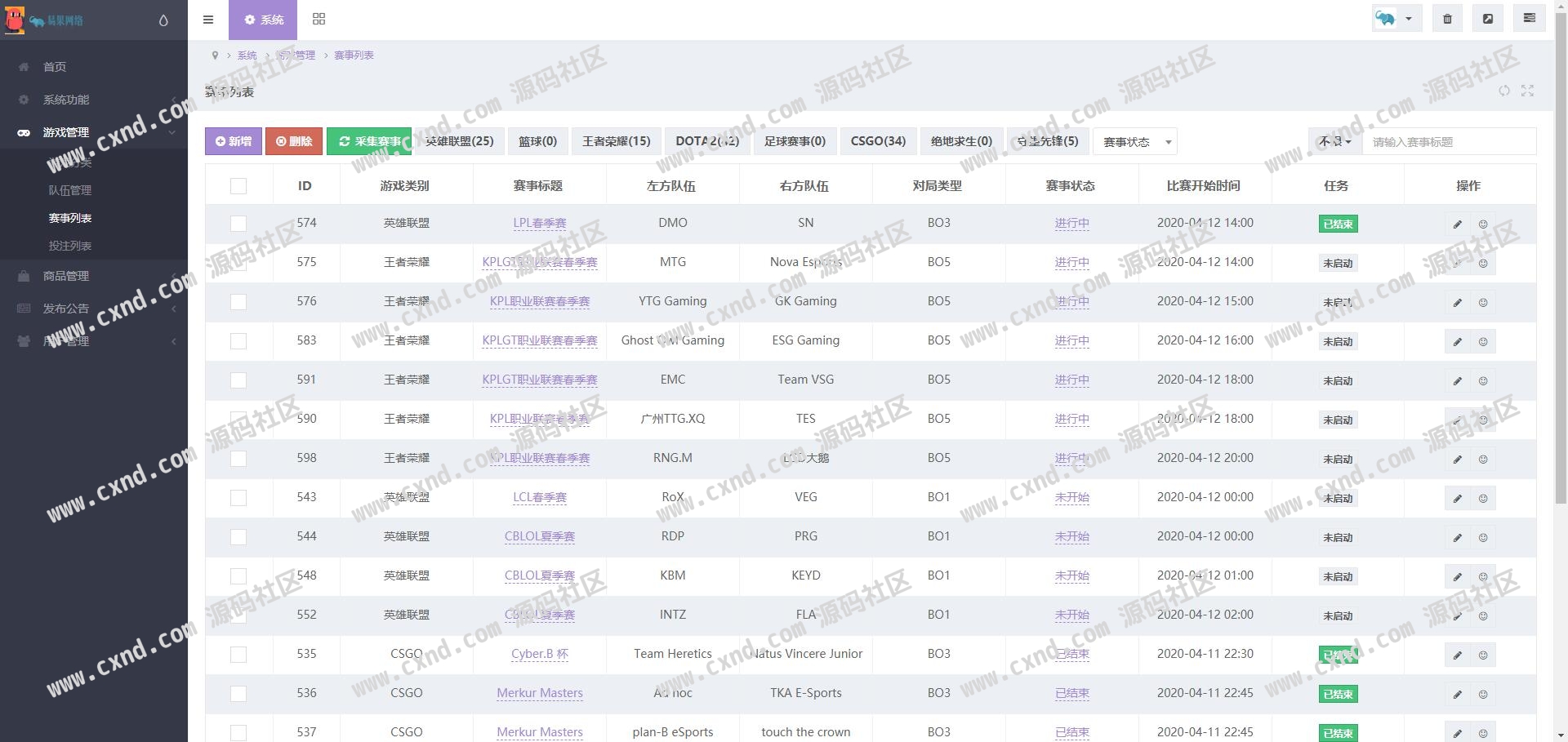
Task: Check the checkbox for match 544
Action: [238, 537]
